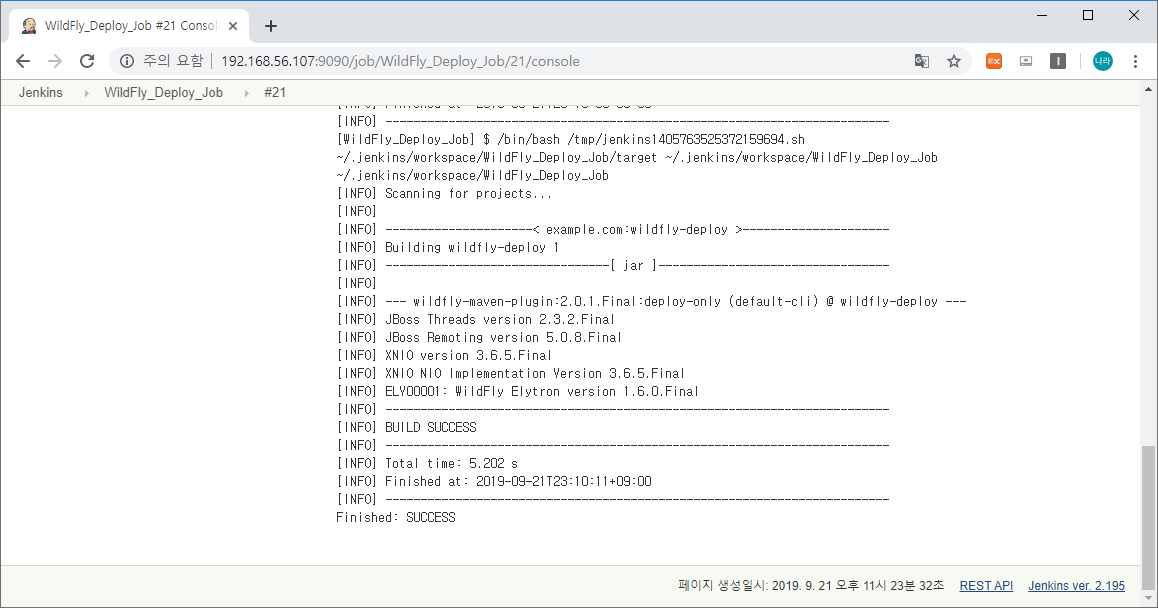The height and width of the screenshot is (608, 1158).
Task: Click the page generation timestamp text
Action: [811, 586]
